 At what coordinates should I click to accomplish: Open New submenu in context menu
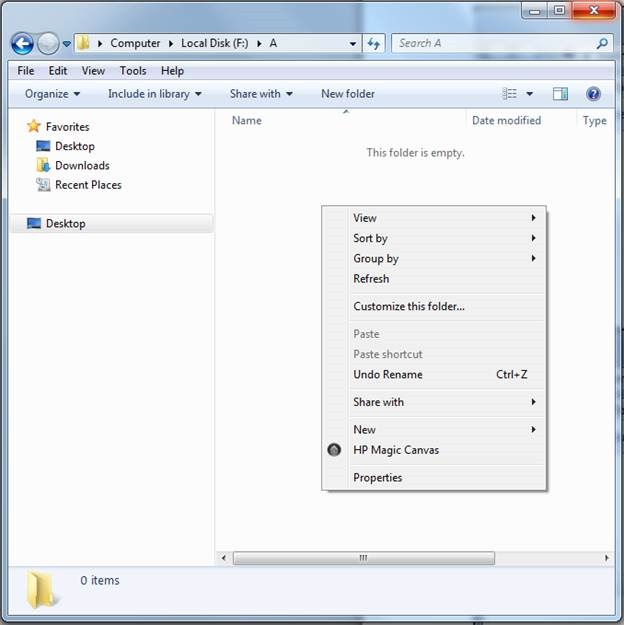tap(434, 430)
